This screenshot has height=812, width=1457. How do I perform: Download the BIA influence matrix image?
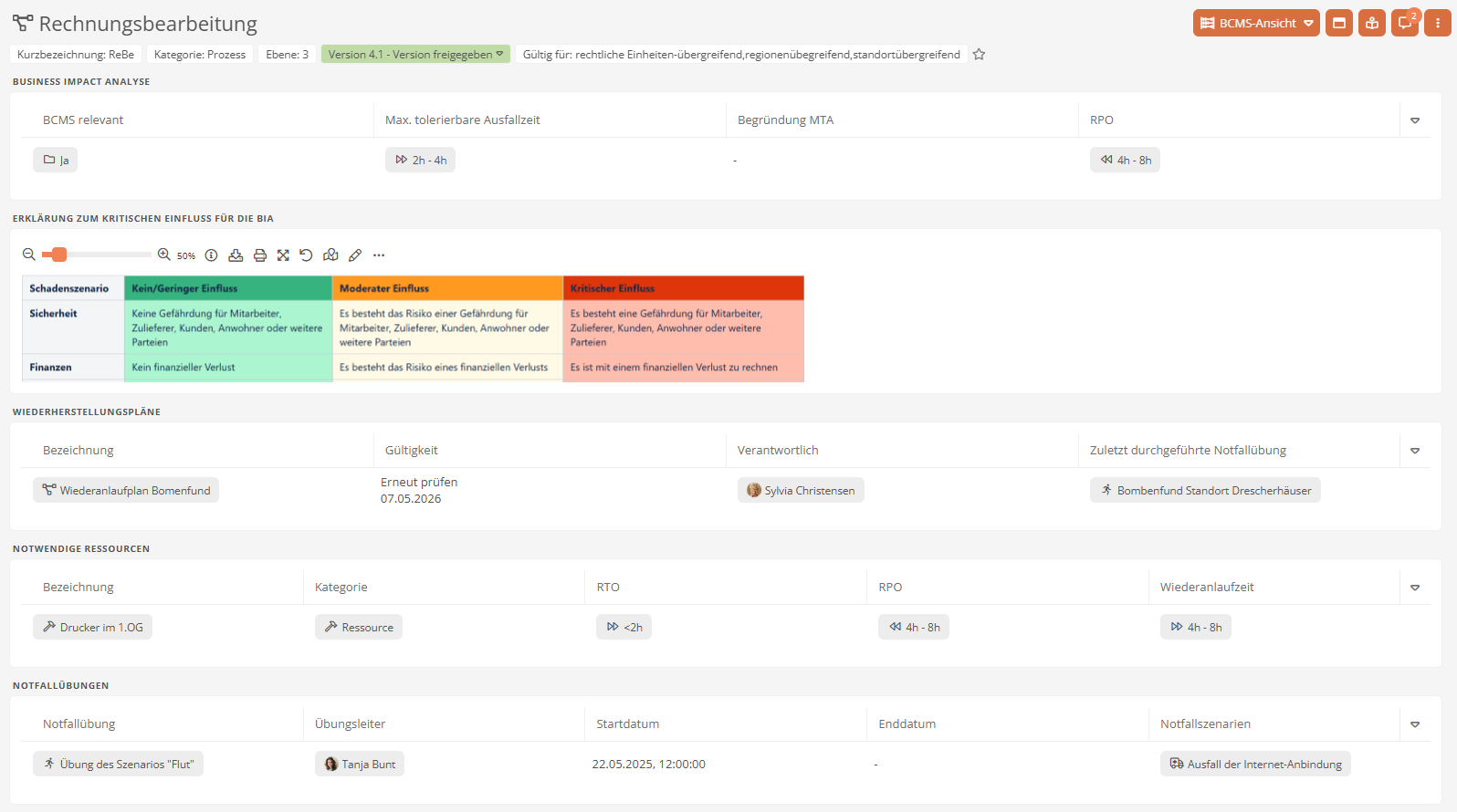click(x=236, y=255)
